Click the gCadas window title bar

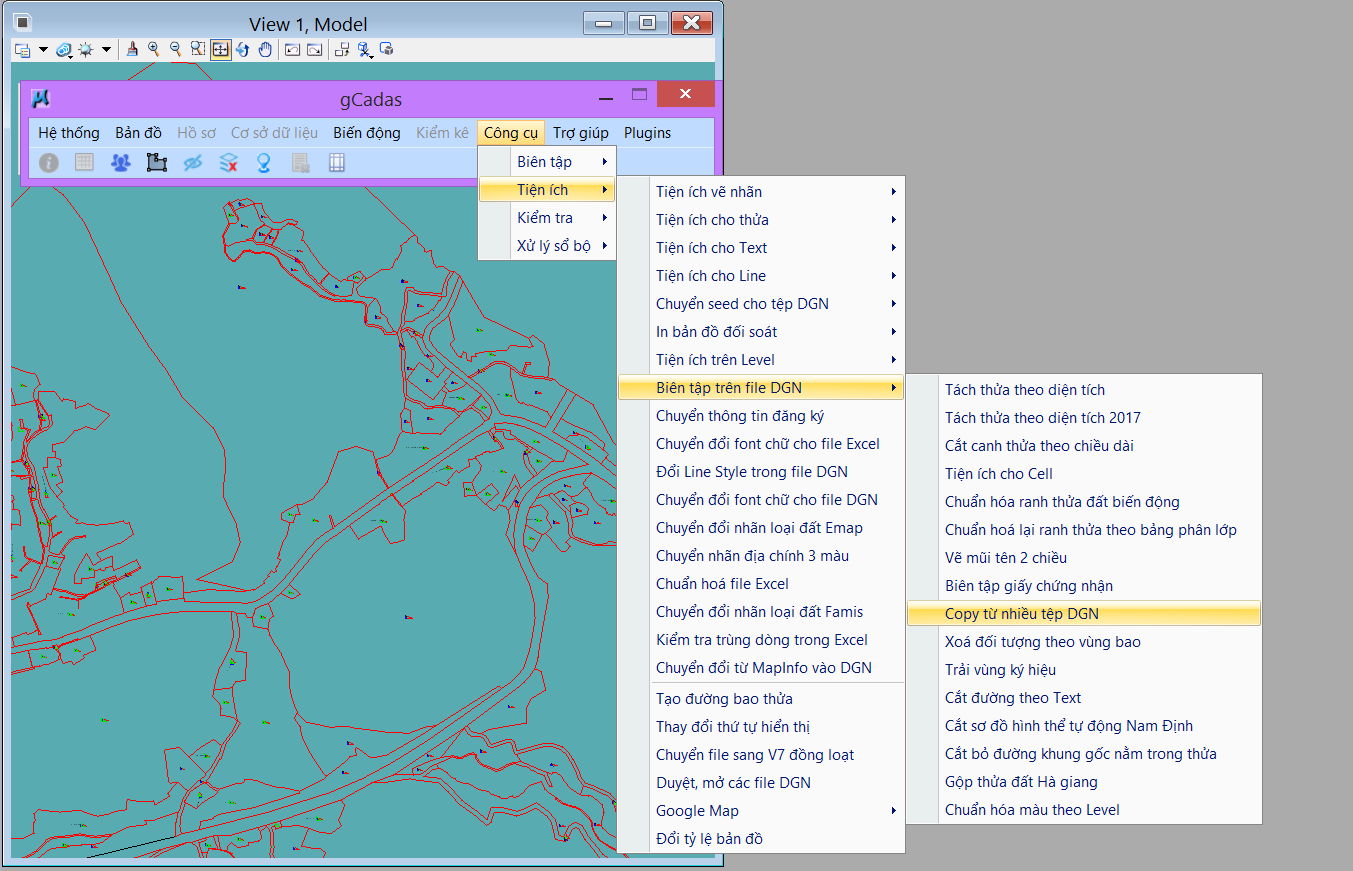(370, 99)
